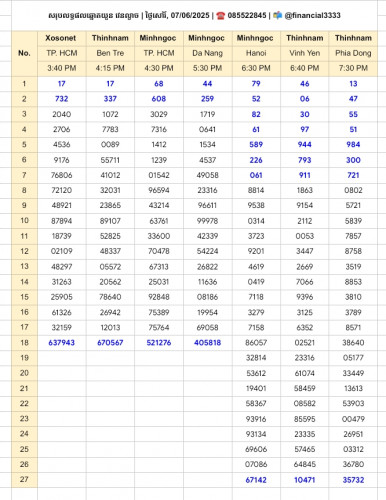
Task: Click the mailbox icon before @financial3333
Action: (x=277, y=15)
